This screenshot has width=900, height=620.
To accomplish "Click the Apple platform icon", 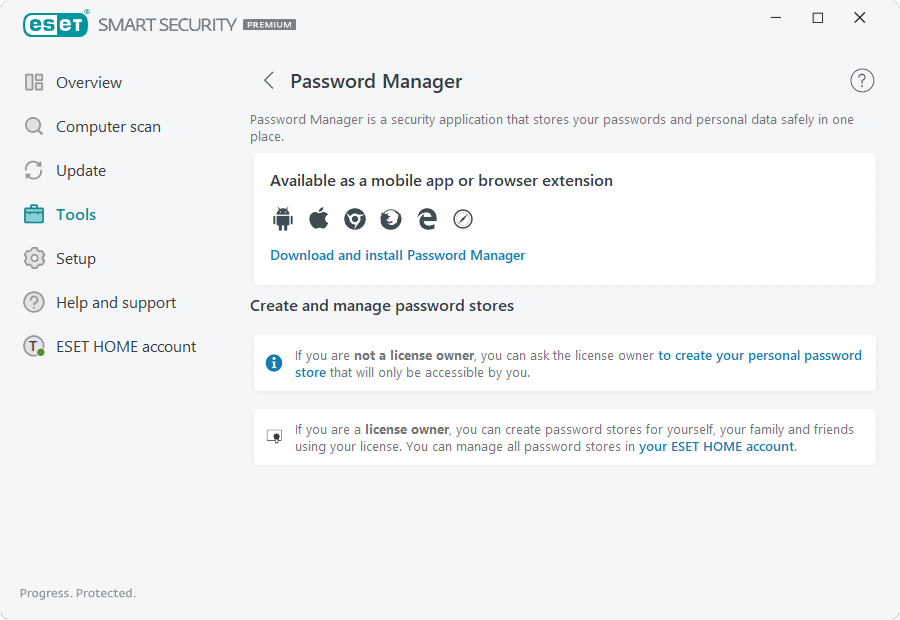I will click(x=319, y=219).
